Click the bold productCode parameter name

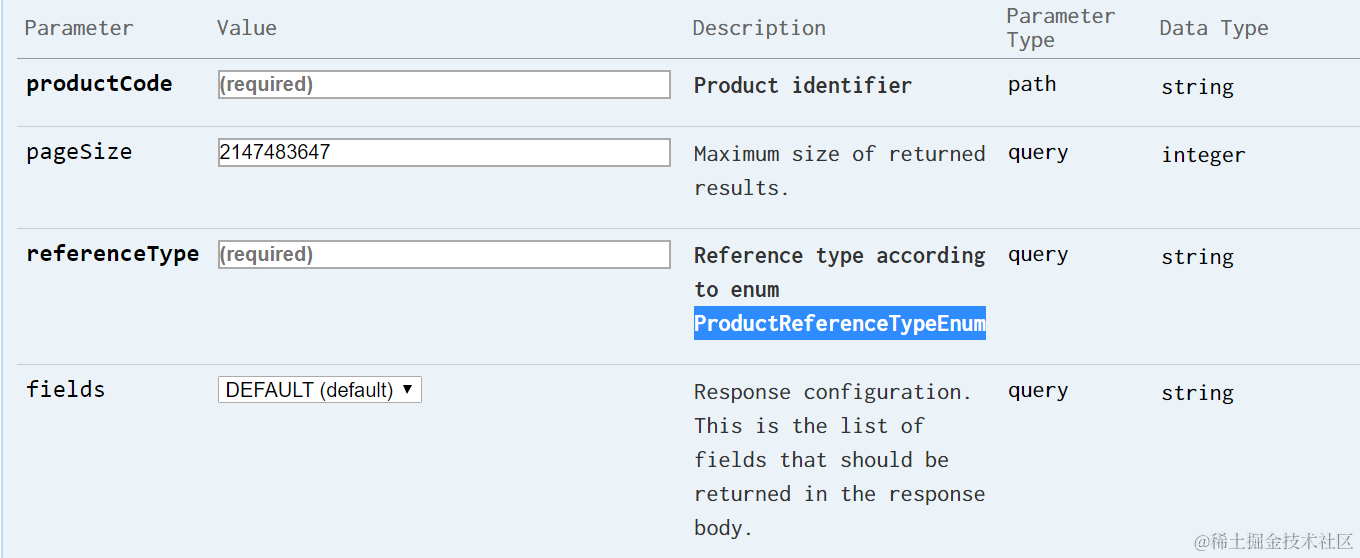[99, 84]
